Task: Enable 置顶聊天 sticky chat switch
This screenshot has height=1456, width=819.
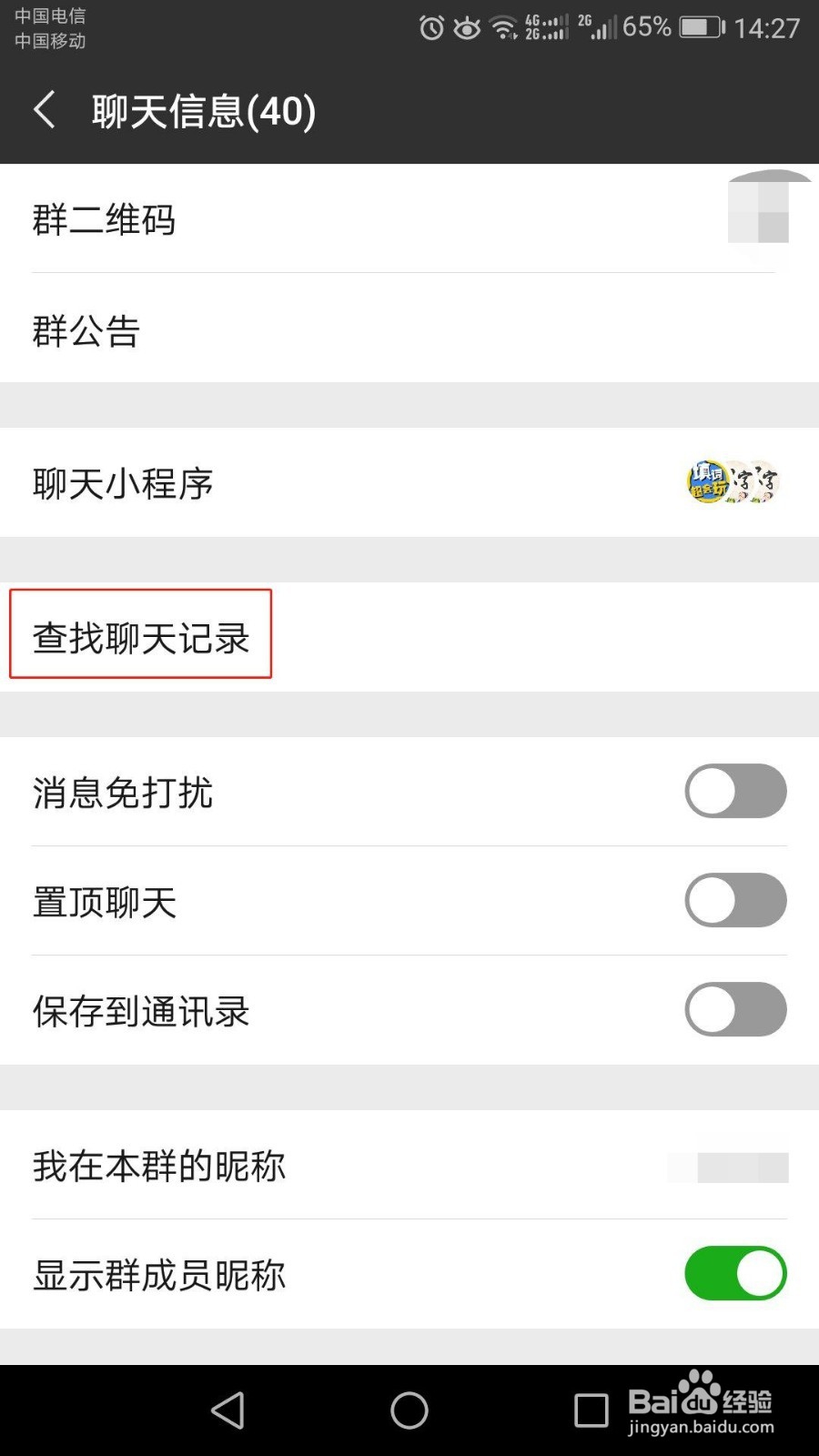Action: 735,900
